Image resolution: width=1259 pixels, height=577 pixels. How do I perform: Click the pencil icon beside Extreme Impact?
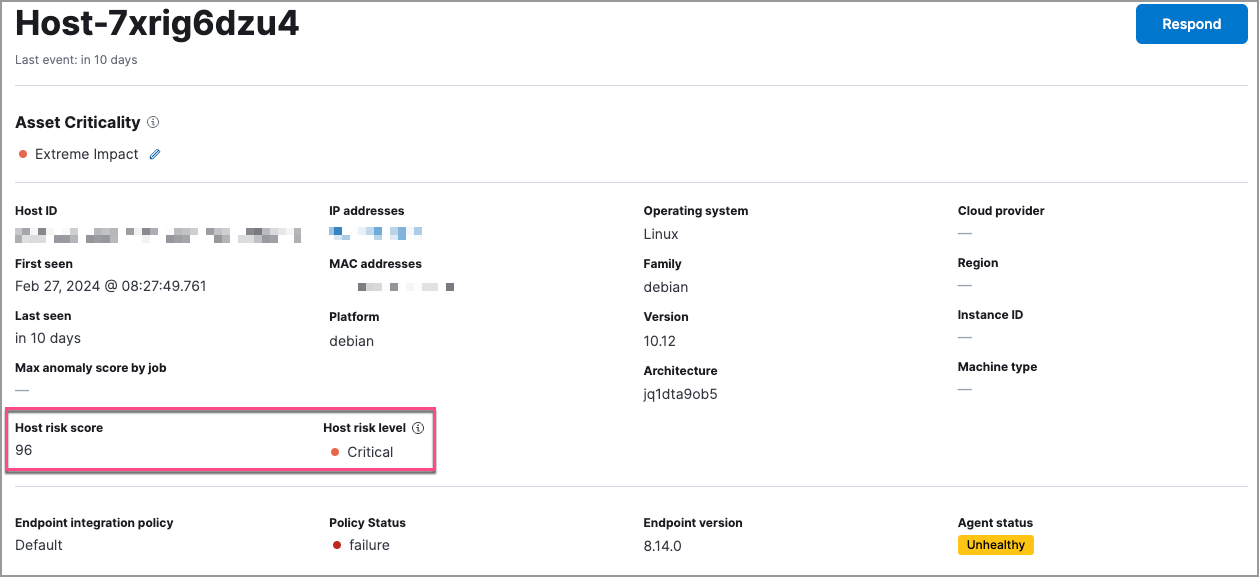click(x=155, y=154)
